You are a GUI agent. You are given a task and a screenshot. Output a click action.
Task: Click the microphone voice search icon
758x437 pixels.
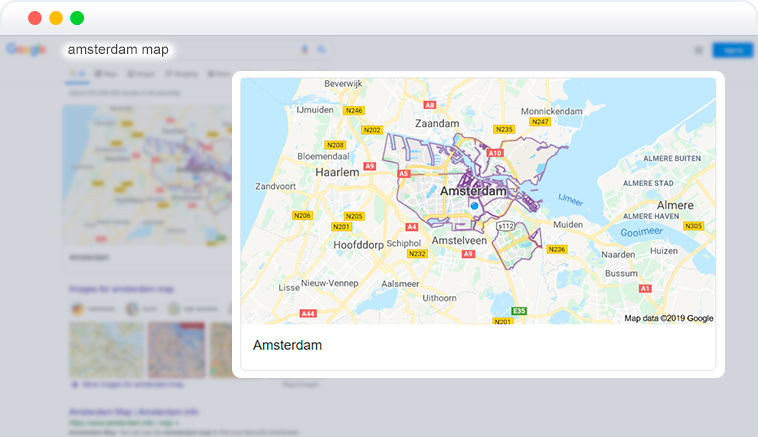[305, 49]
